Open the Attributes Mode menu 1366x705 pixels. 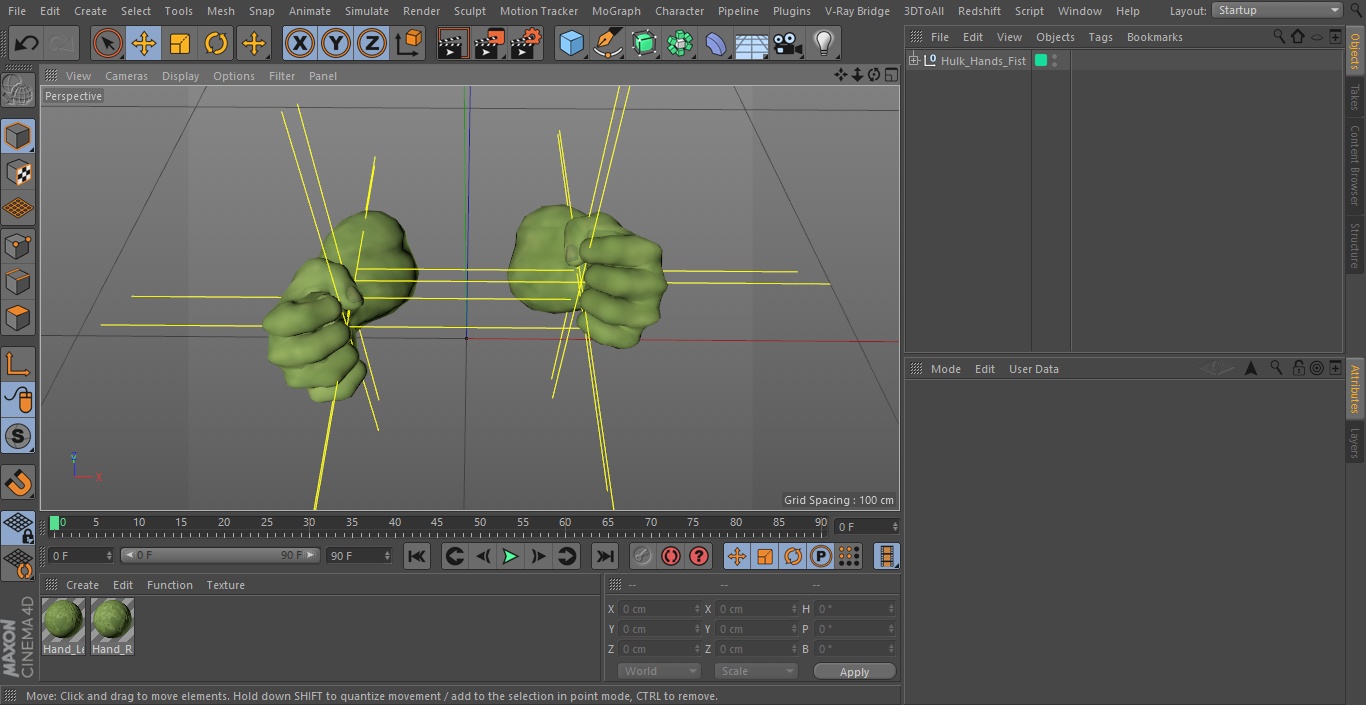pyautogui.click(x=945, y=369)
